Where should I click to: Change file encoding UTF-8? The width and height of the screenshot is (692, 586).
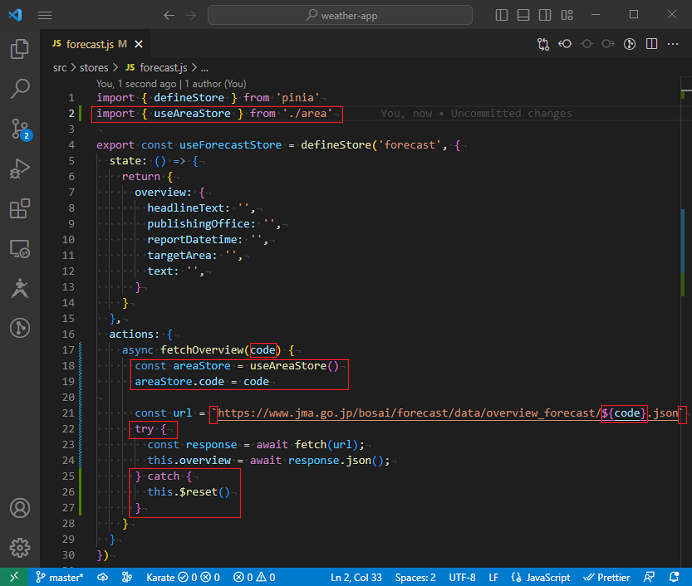462,577
